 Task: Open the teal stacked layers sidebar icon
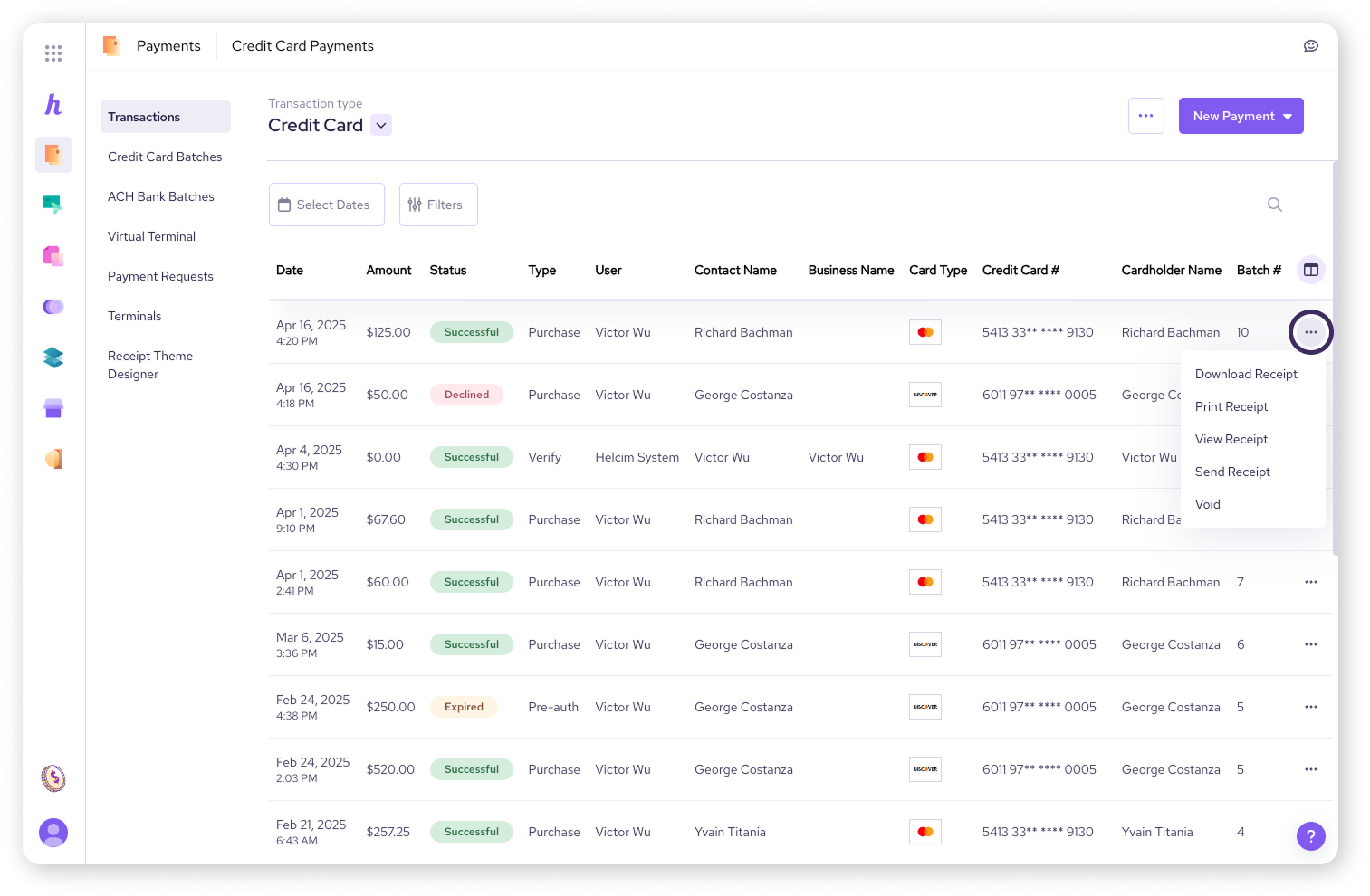tap(53, 357)
